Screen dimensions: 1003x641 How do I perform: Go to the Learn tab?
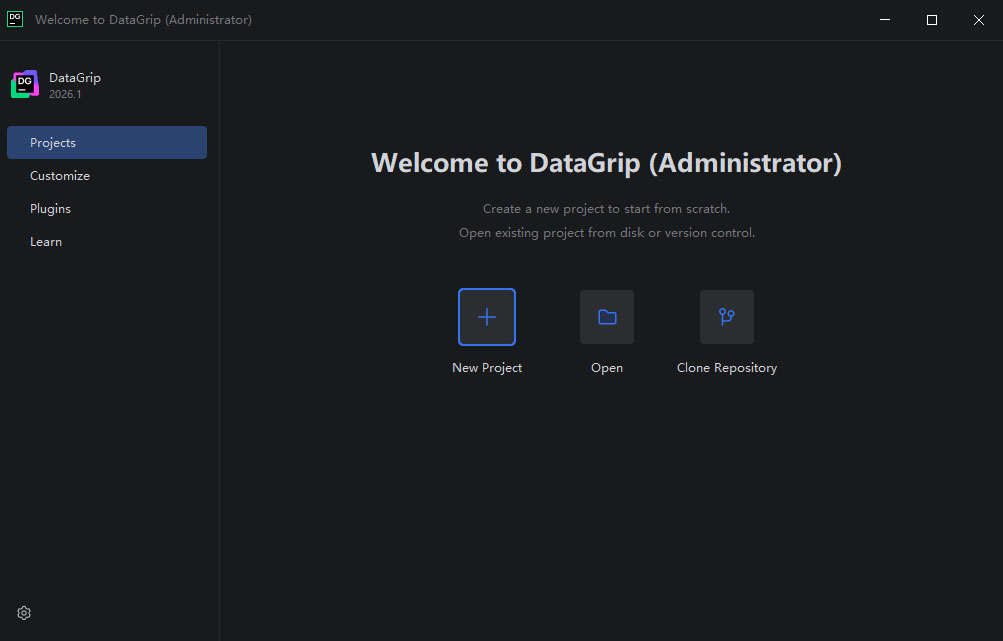(x=46, y=242)
